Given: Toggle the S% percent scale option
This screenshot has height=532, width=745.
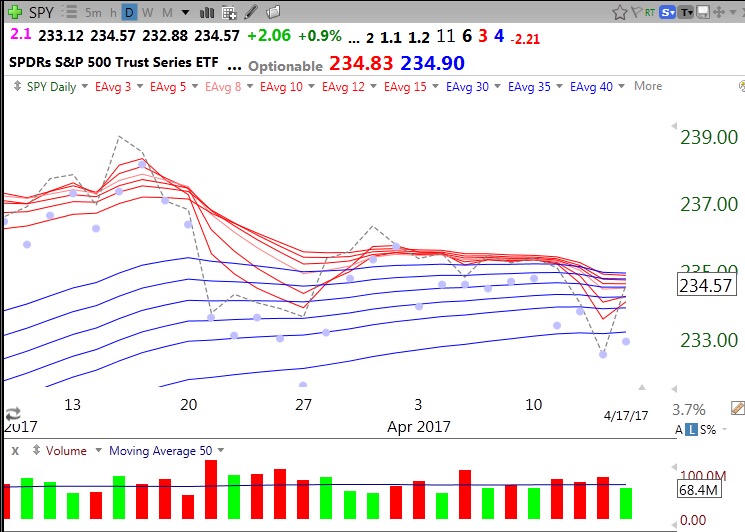Looking at the screenshot, I should pos(707,430).
